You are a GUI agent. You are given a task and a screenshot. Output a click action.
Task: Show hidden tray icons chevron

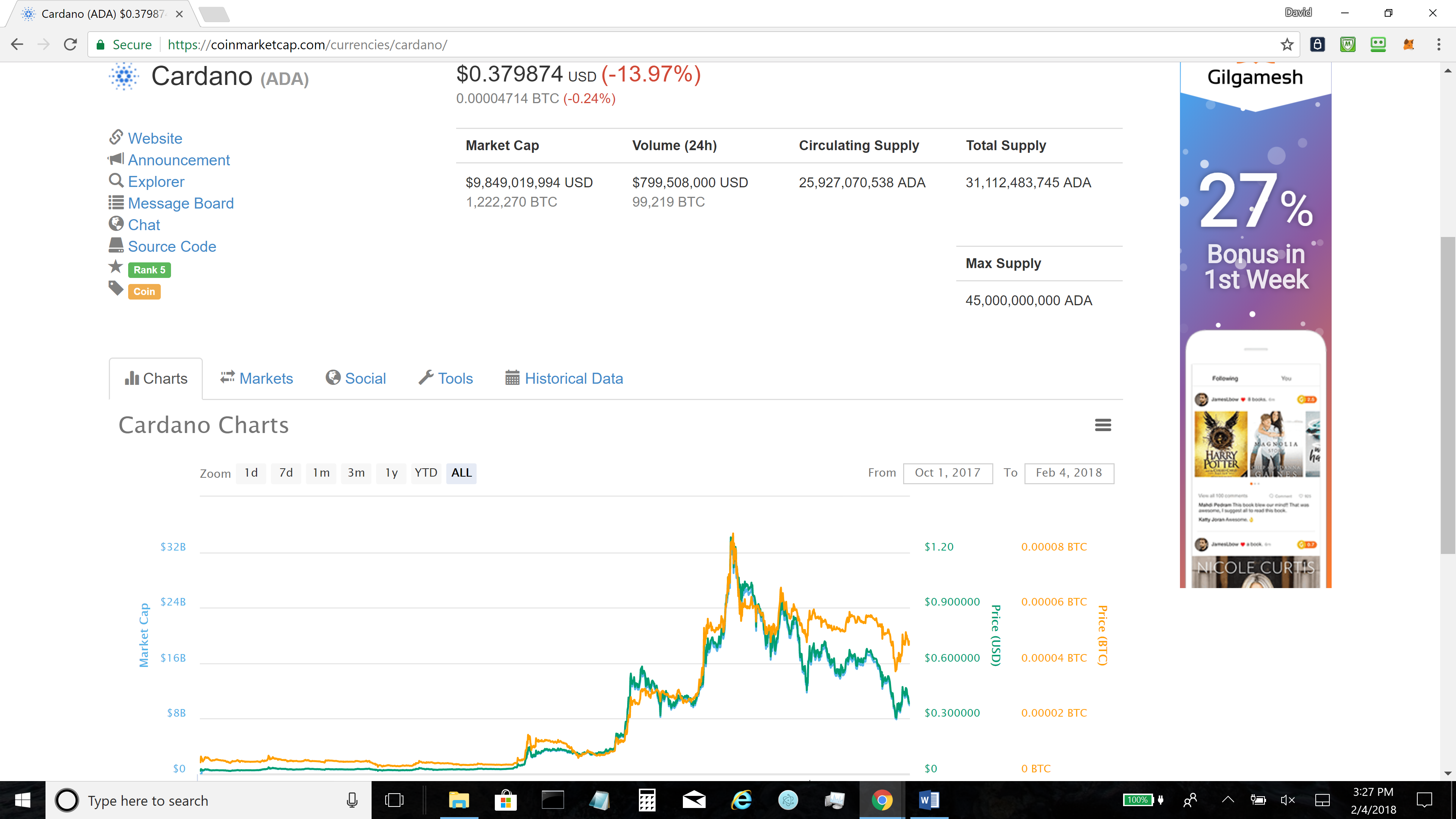tap(1228, 800)
